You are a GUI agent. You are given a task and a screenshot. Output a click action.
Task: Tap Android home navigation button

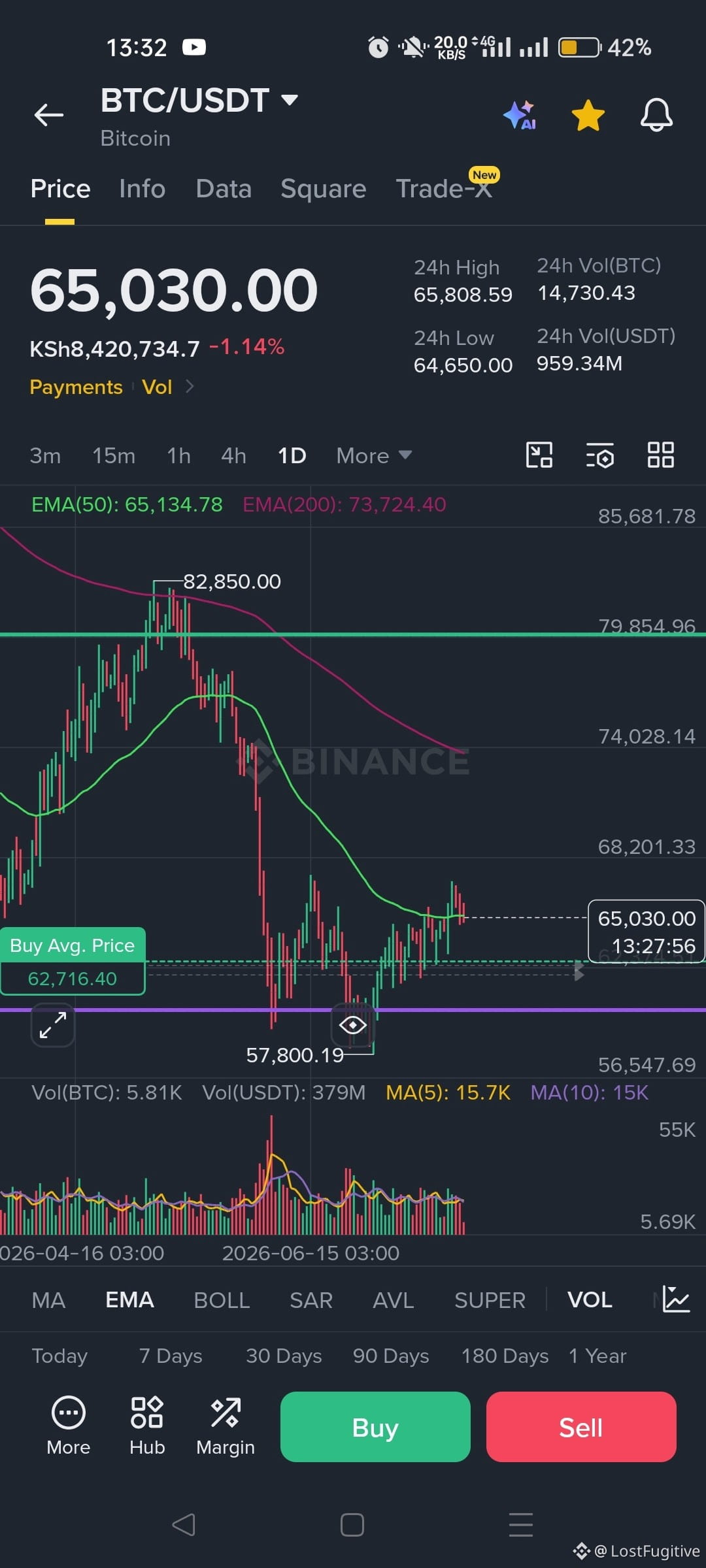pos(352,1524)
